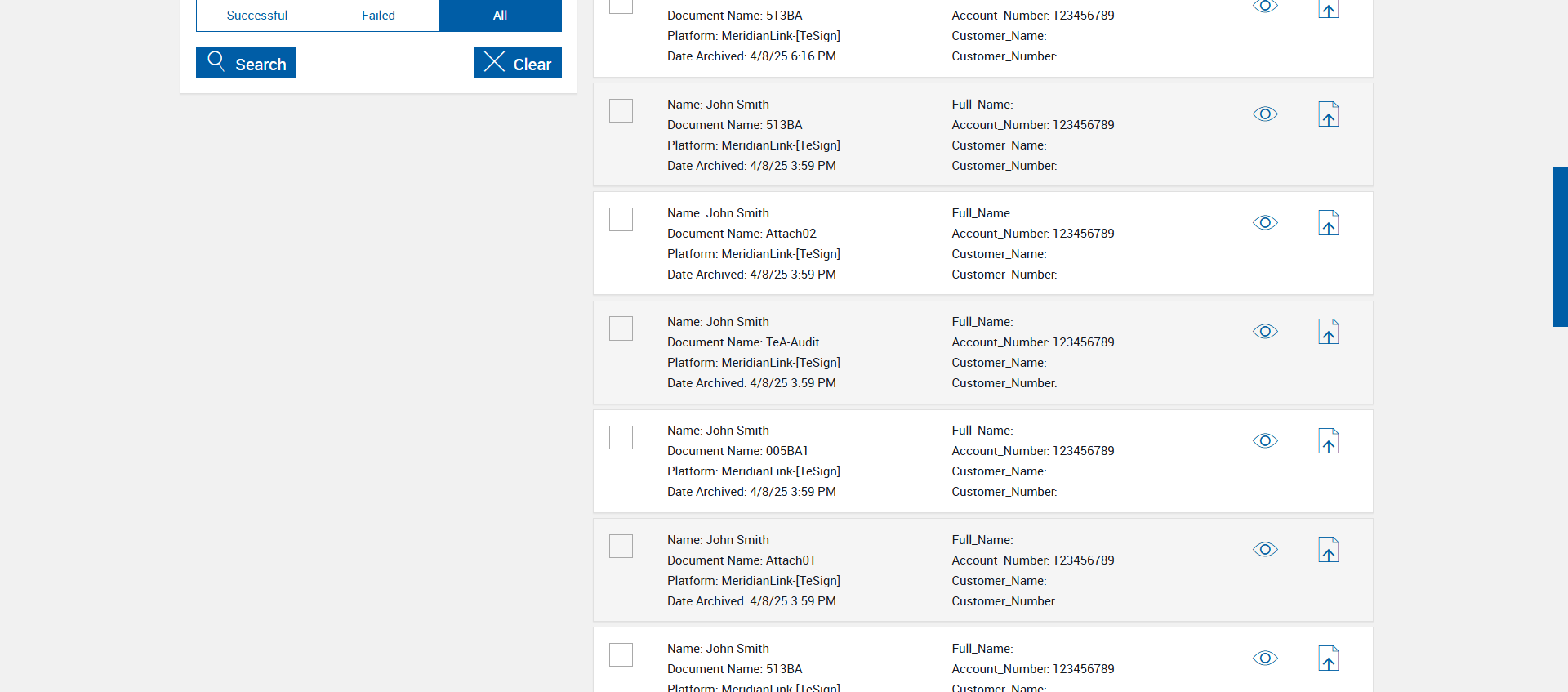Tick the checkbox for the Attach02 document
The height and width of the screenshot is (692, 1568).
[621, 220]
